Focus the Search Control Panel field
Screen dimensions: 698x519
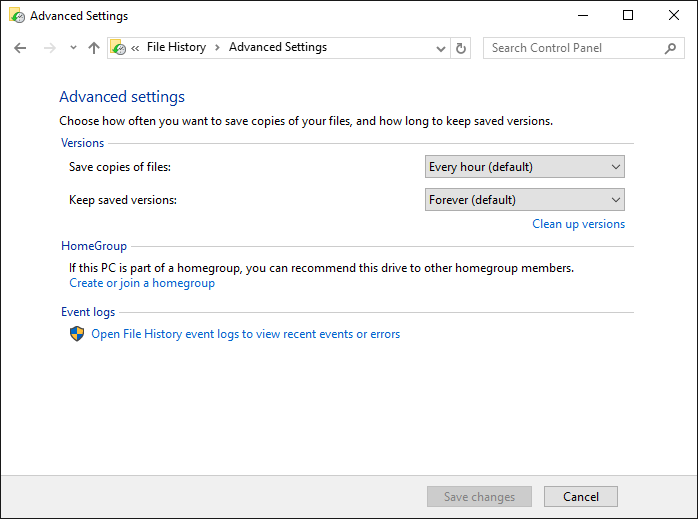tap(584, 48)
